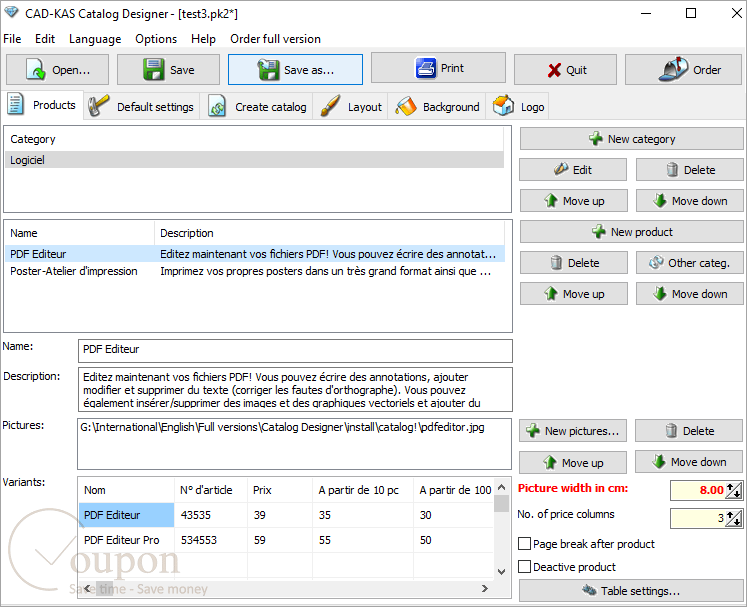The image size is (747, 607).
Task: Select the PDF Editeur product row
Action: [254, 254]
